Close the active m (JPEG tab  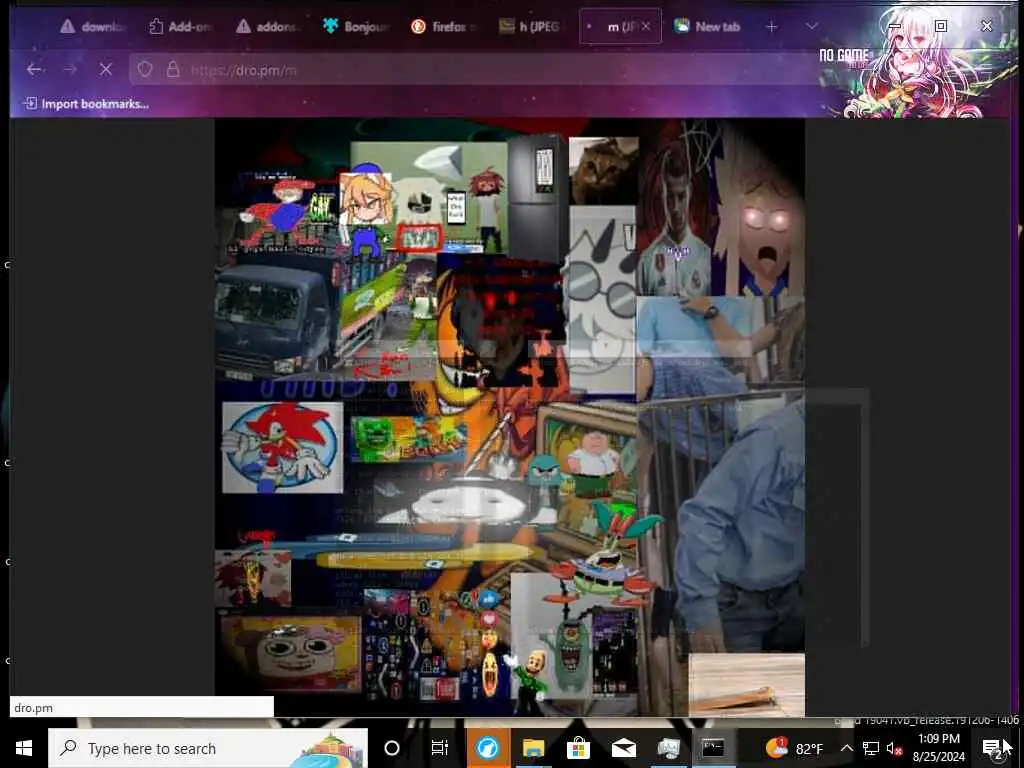(646, 26)
